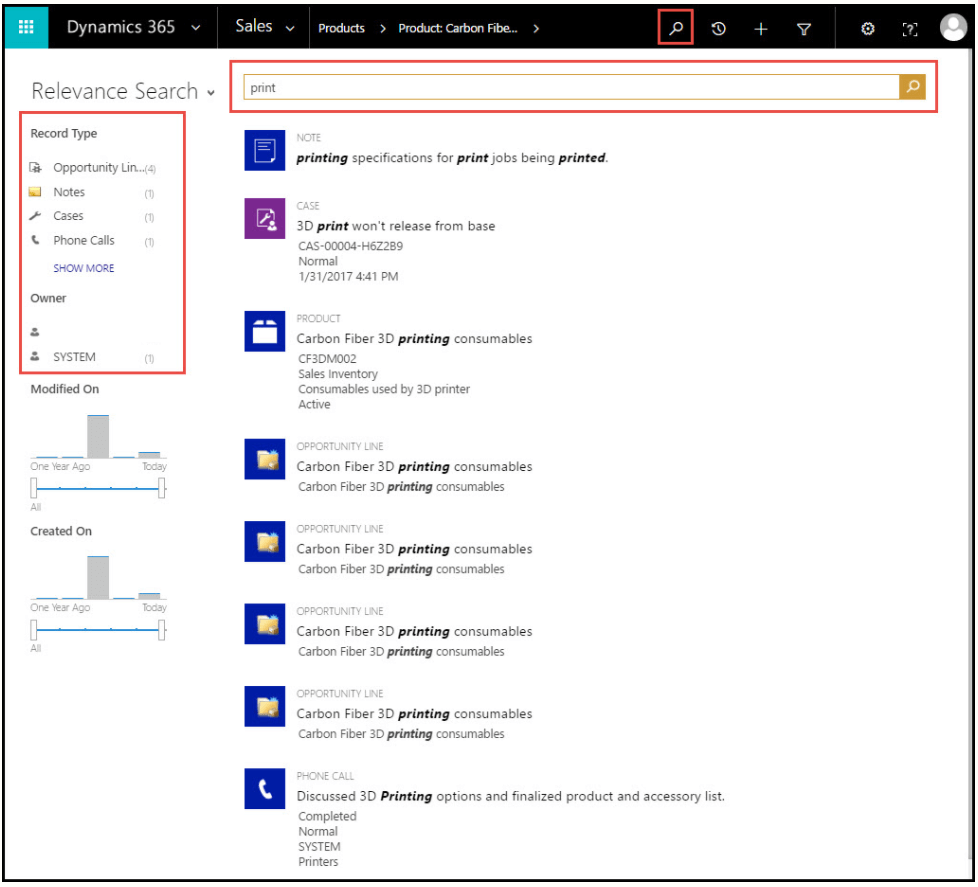Click 'Sales Inventory' in the product result

pyautogui.click(x=338, y=374)
